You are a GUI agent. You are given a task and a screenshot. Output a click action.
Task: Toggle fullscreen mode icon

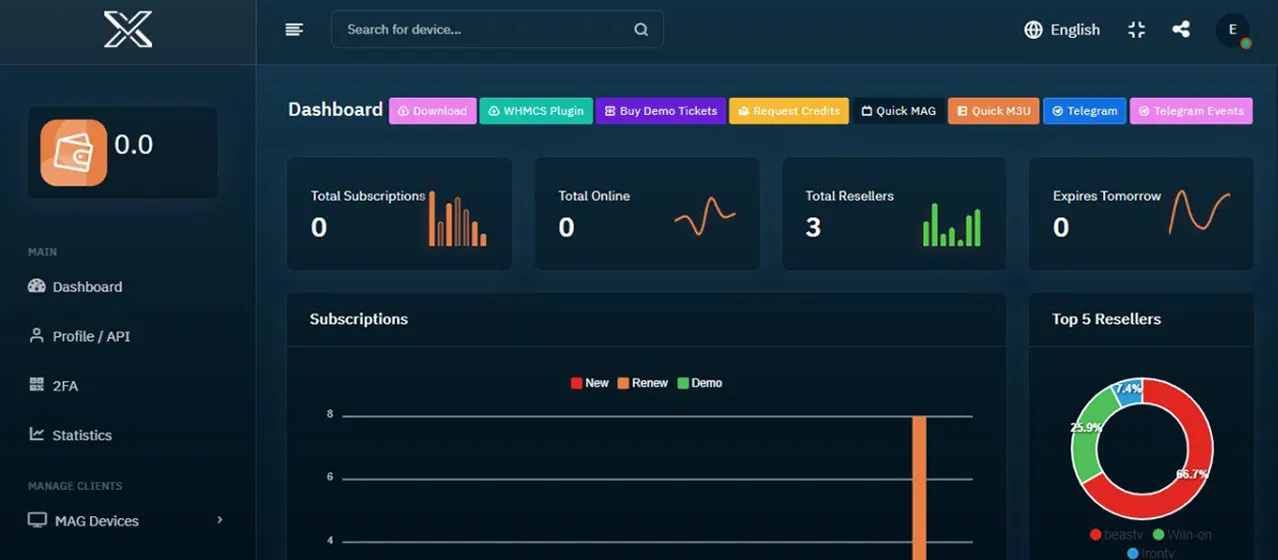point(1136,30)
